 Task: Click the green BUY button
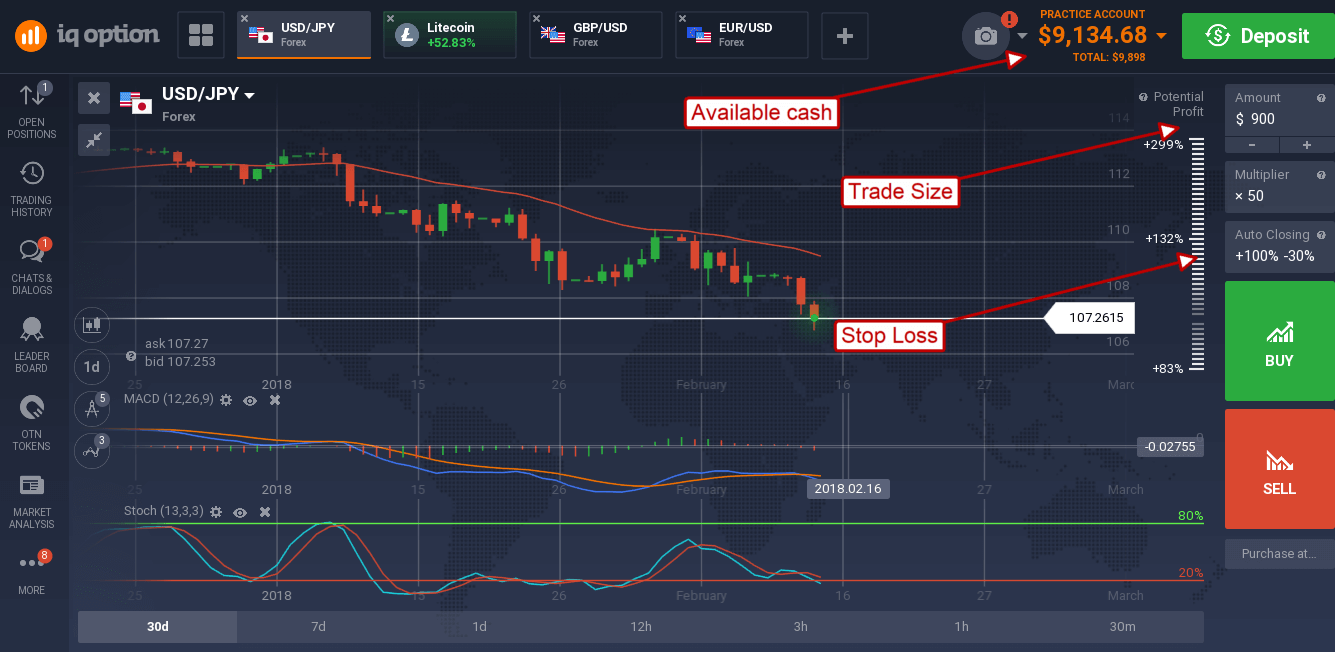coord(1278,341)
